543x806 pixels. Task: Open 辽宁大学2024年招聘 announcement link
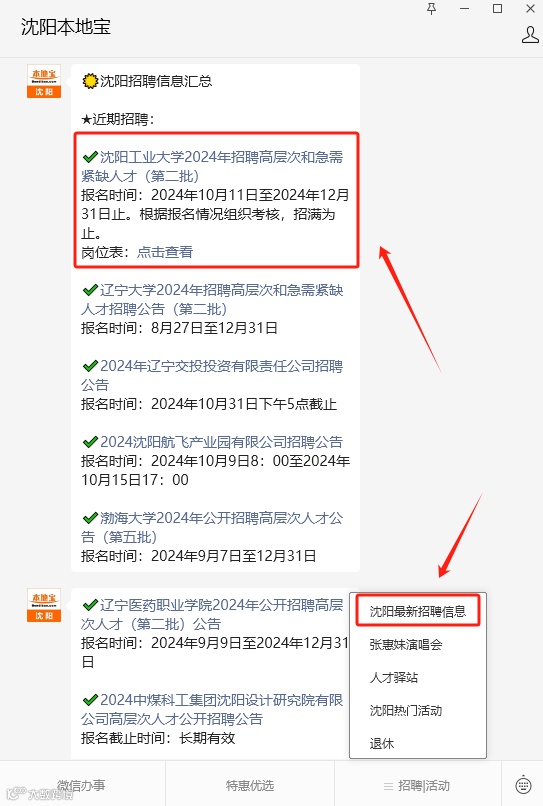coord(212,299)
